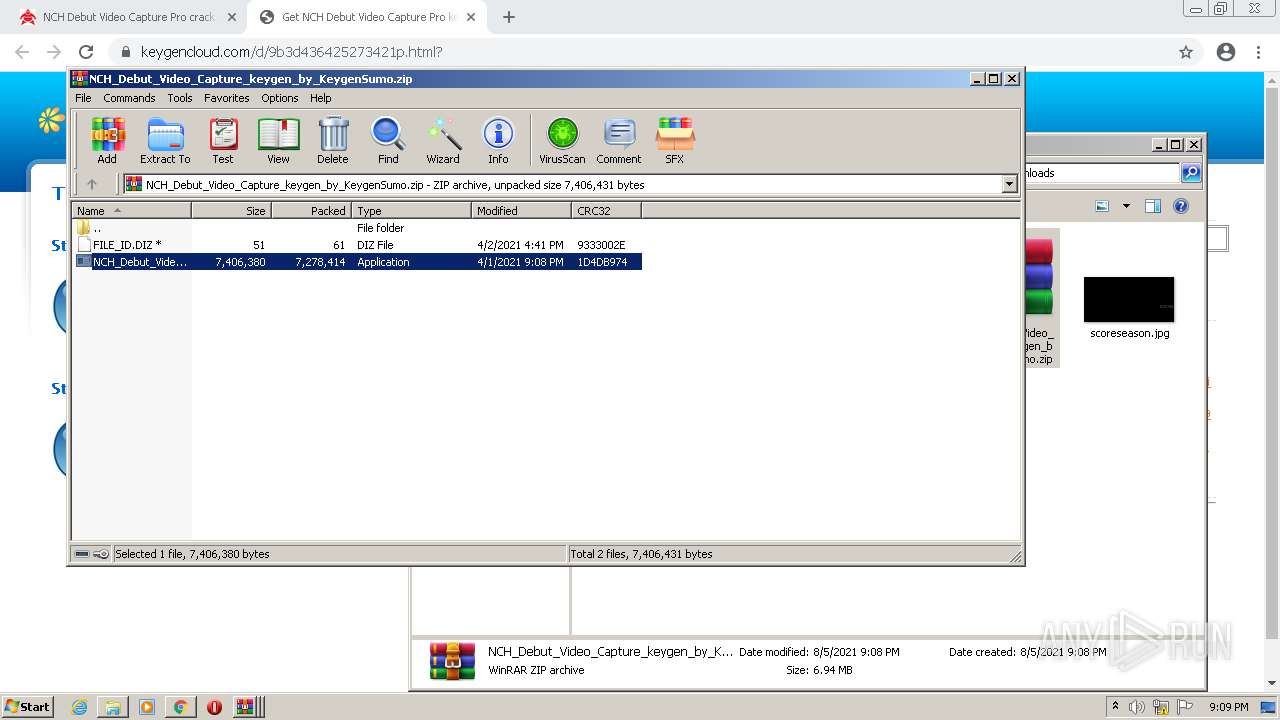Show hidden tray icons arrow

[x=1115, y=706]
